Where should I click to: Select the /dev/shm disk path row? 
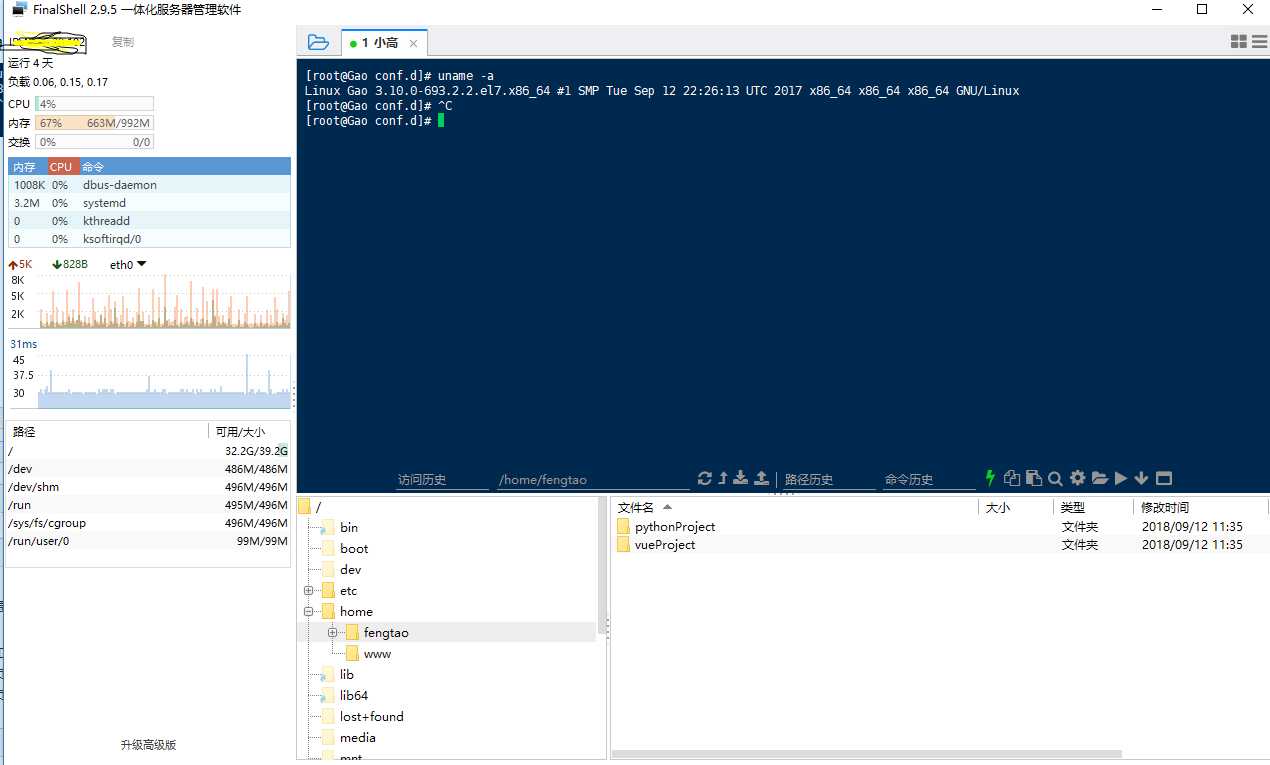pos(148,487)
